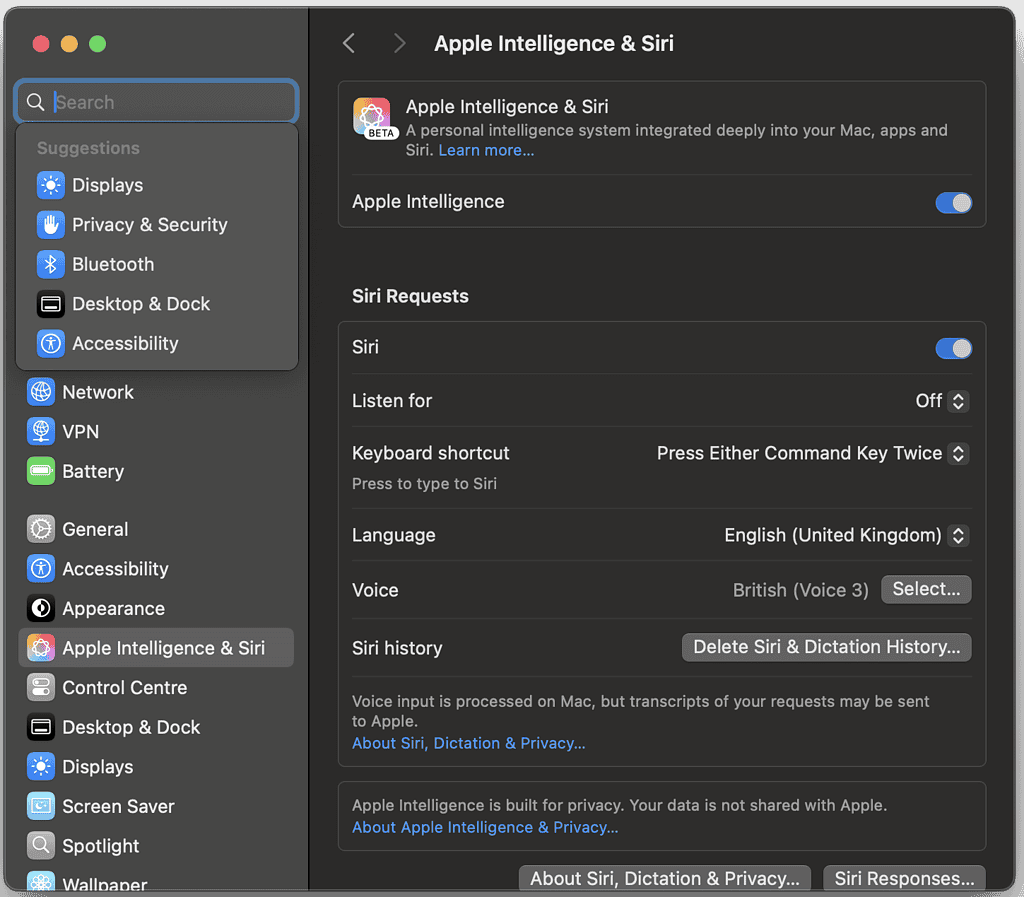Choose Privacy & Security from suggestions

click(x=149, y=225)
